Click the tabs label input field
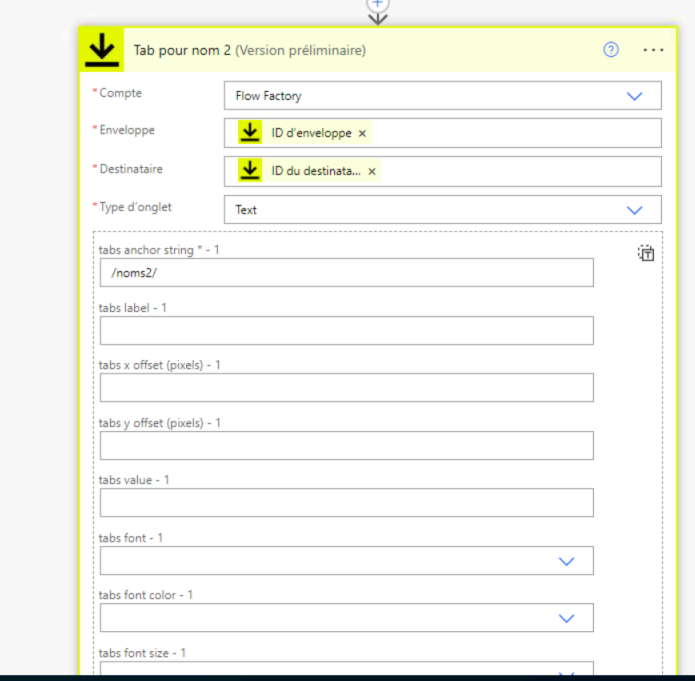Screen dimensions: 695x681 [346, 331]
